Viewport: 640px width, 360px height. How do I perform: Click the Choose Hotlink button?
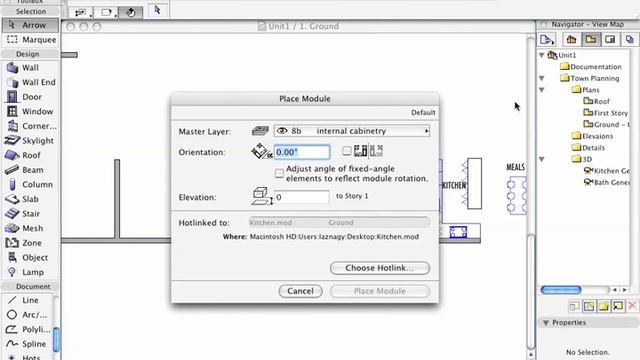point(380,268)
